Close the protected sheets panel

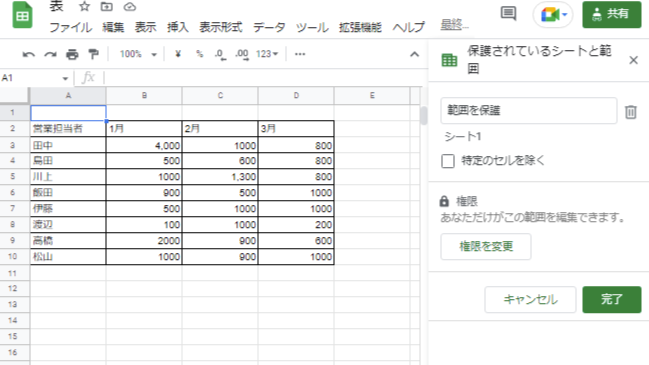pyautogui.click(x=633, y=60)
